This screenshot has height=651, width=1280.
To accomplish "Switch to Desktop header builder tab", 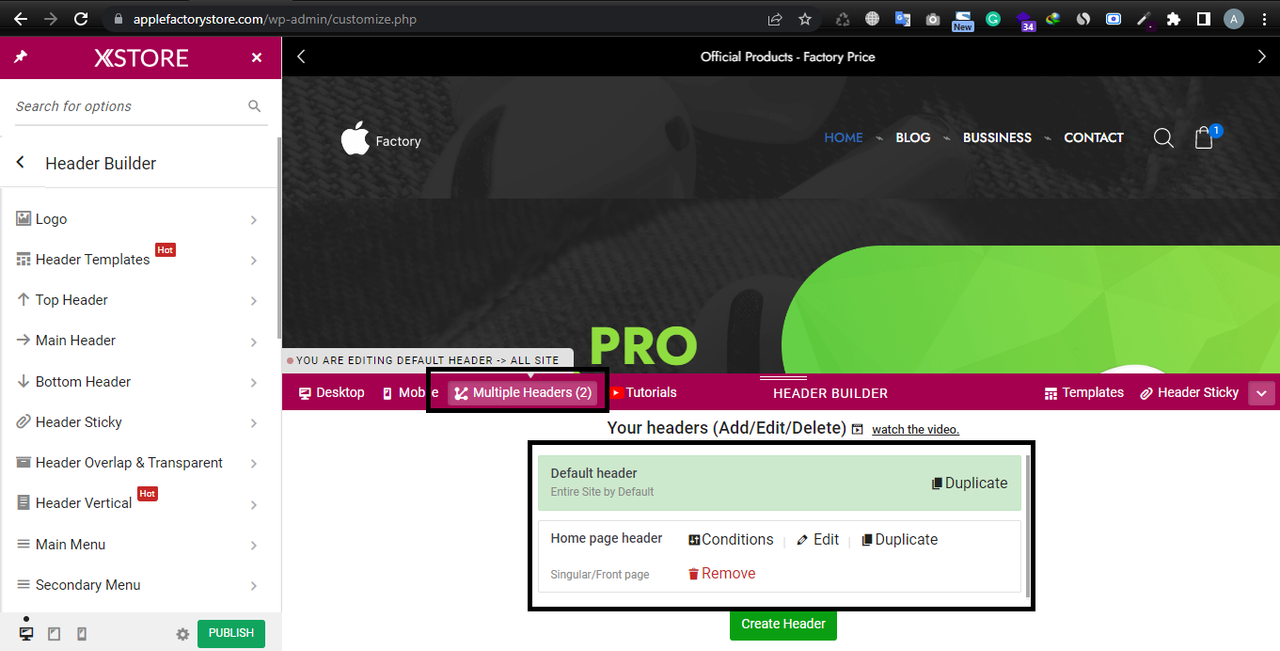I will [332, 393].
